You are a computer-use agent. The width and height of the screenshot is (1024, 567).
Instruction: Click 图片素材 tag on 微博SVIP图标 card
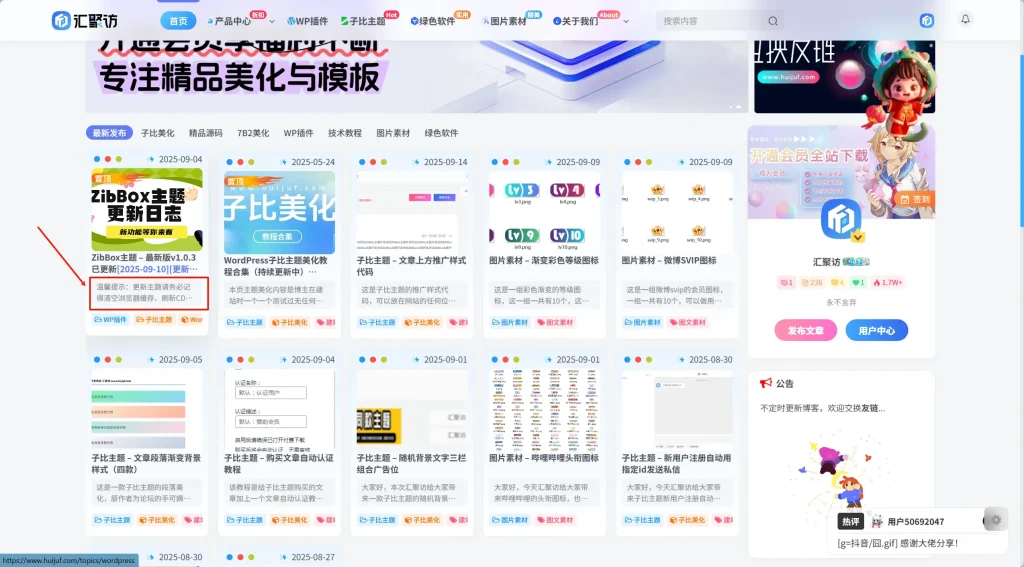pyautogui.click(x=642, y=322)
